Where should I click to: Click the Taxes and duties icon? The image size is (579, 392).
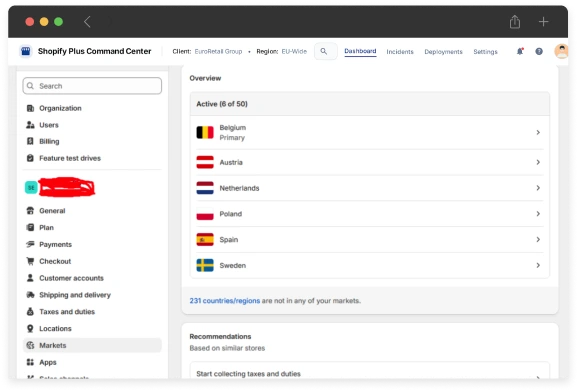(x=30, y=312)
